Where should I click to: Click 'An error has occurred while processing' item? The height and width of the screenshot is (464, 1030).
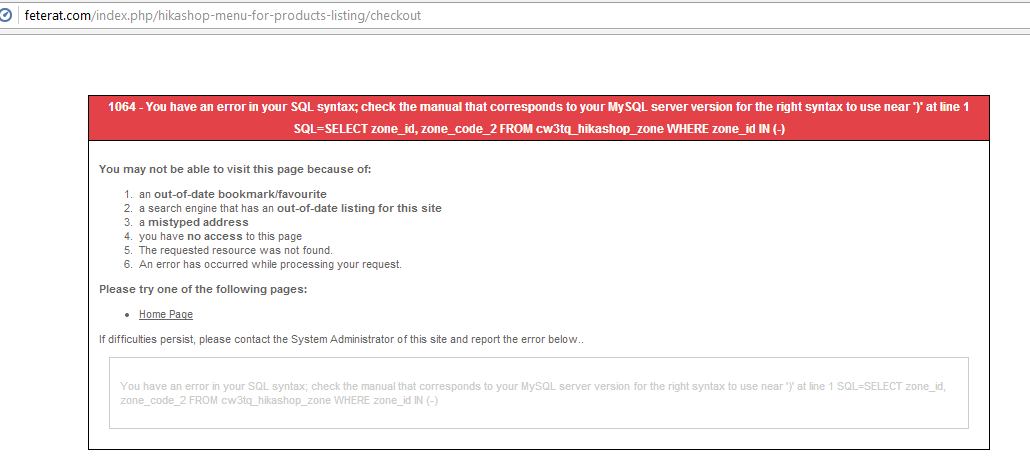click(270, 264)
